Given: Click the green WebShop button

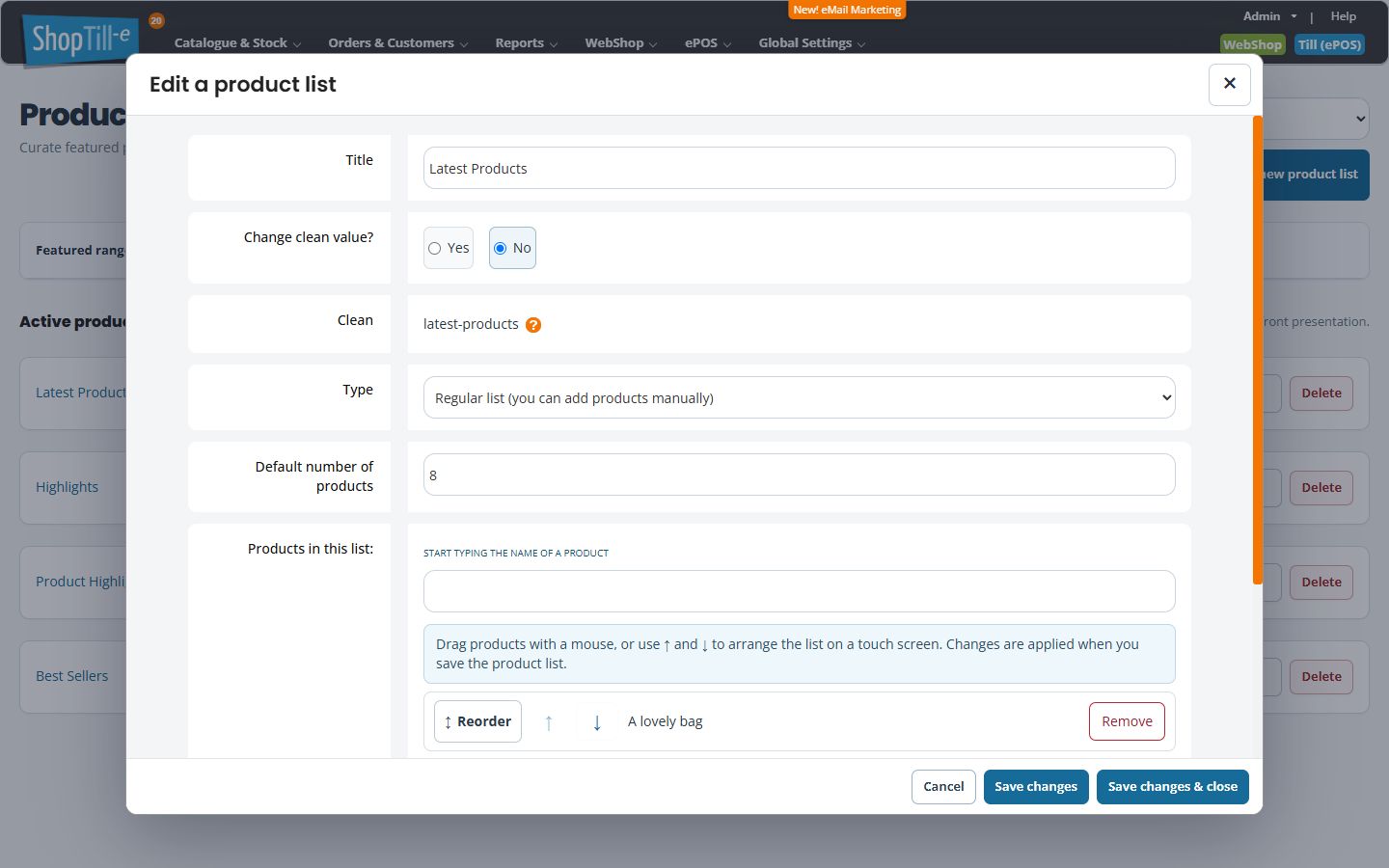Looking at the screenshot, I should [1252, 44].
